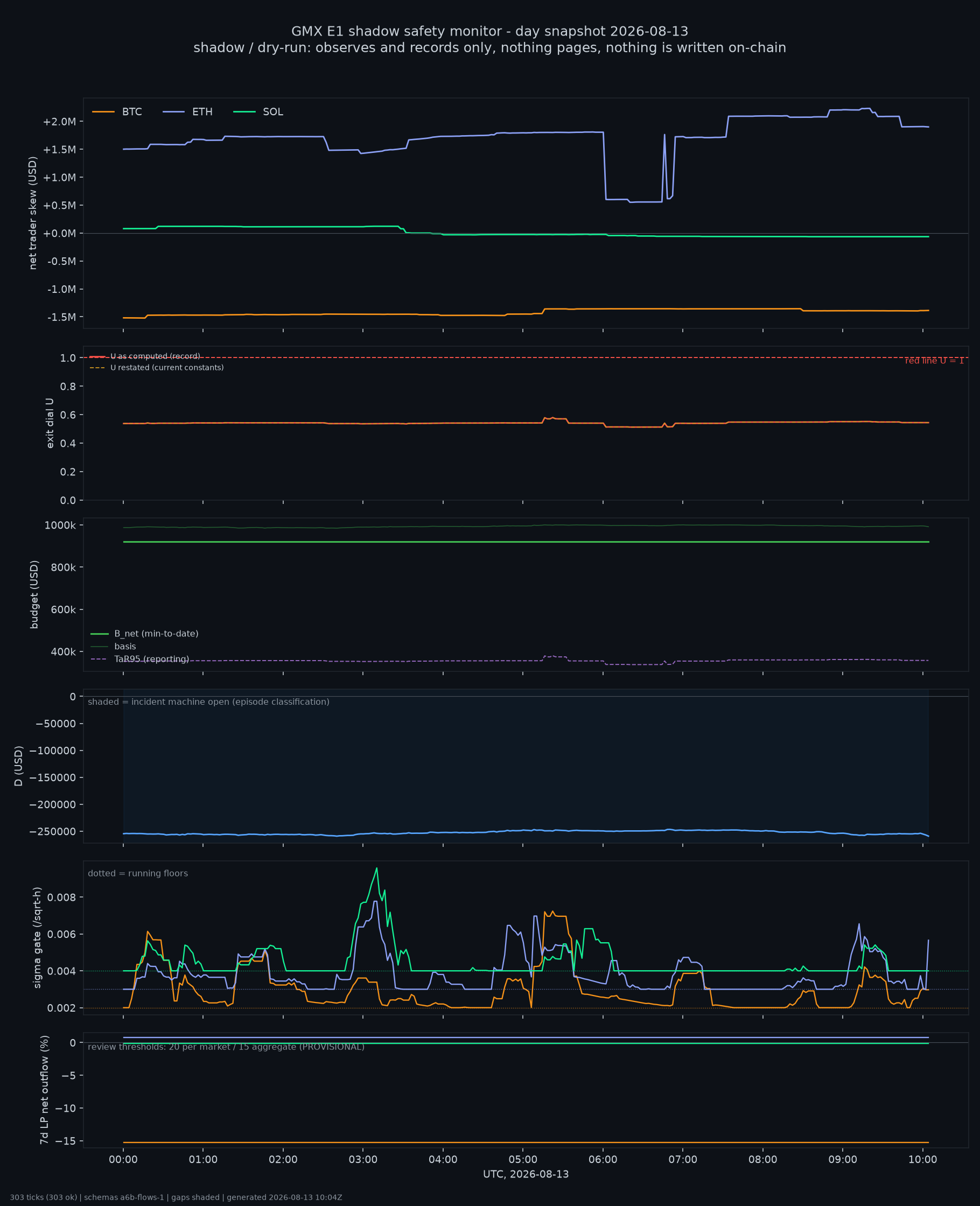Viewport: 980px width, 1206px height.
Task: Click the "+1.0M" skew tick label
Action: [59, 178]
